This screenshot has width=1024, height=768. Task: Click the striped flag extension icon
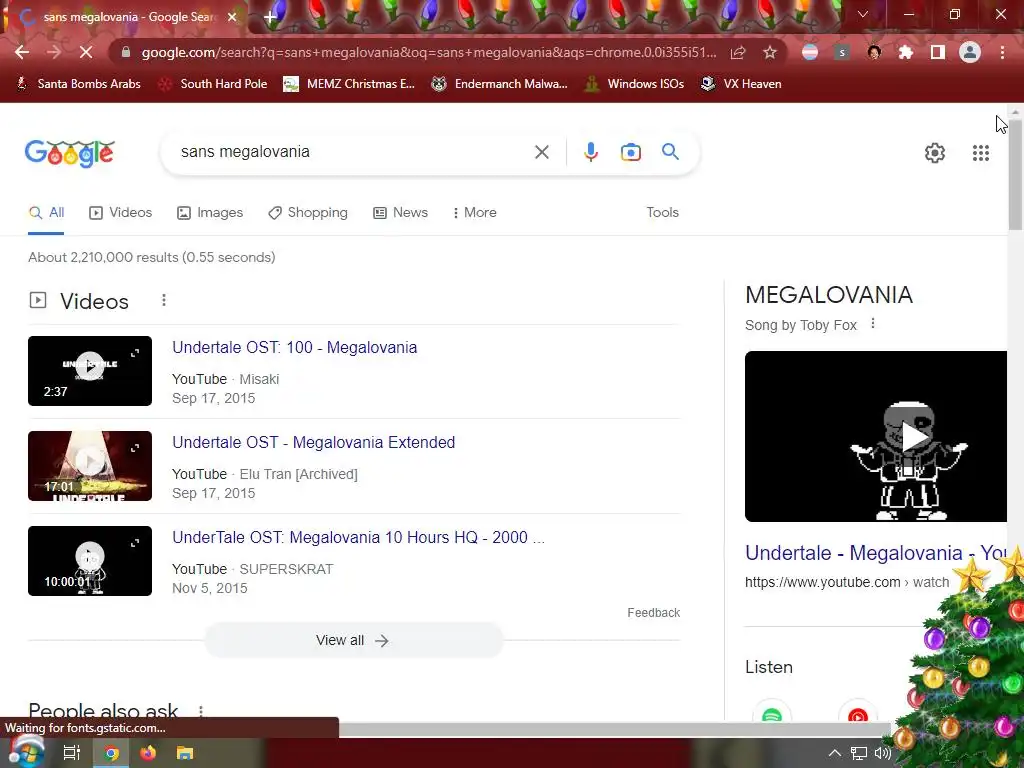pyautogui.click(x=810, y=52)
